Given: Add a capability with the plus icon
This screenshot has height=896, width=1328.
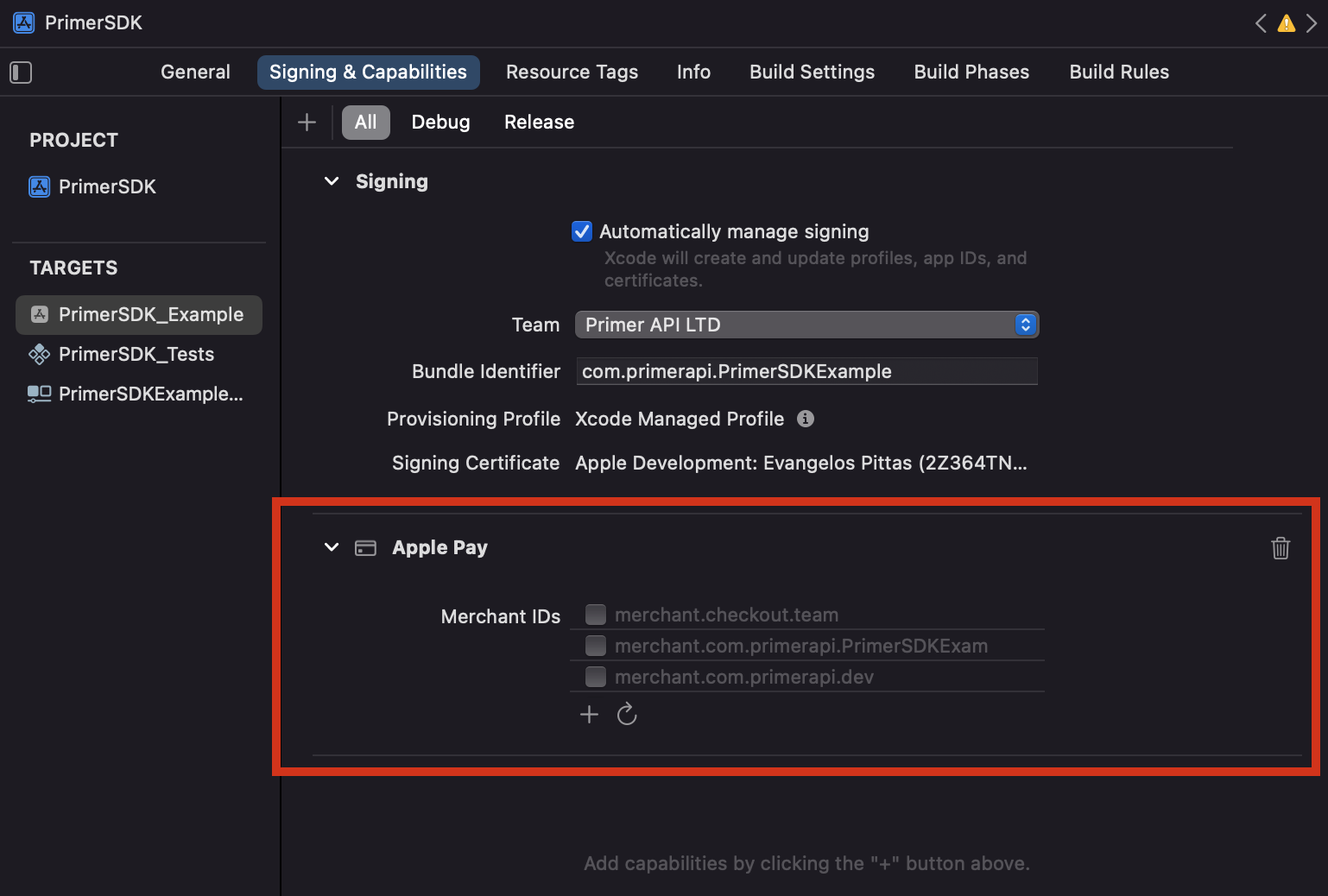Looking at the screenshot, I should coord(307,122).
